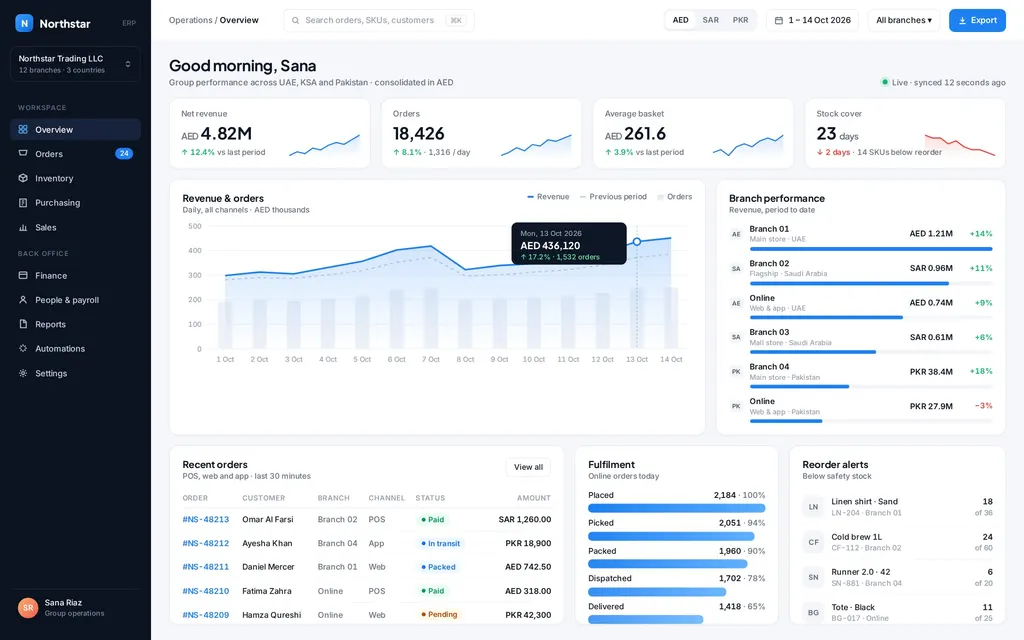Click the Inventory box icon
The height and width of the screenshot is (640, 1024).
click(x=23, y=178)
